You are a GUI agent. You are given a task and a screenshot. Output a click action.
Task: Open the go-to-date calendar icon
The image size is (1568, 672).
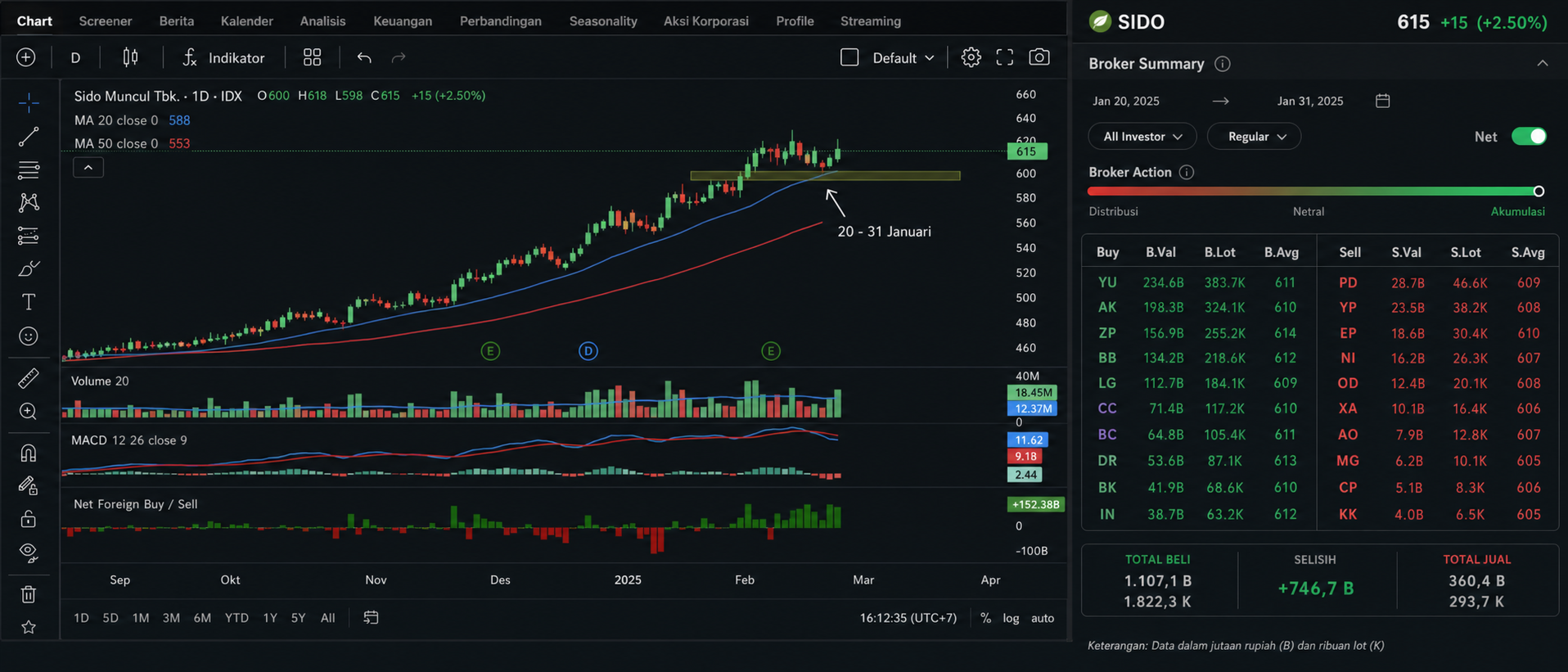click(371, 618)
